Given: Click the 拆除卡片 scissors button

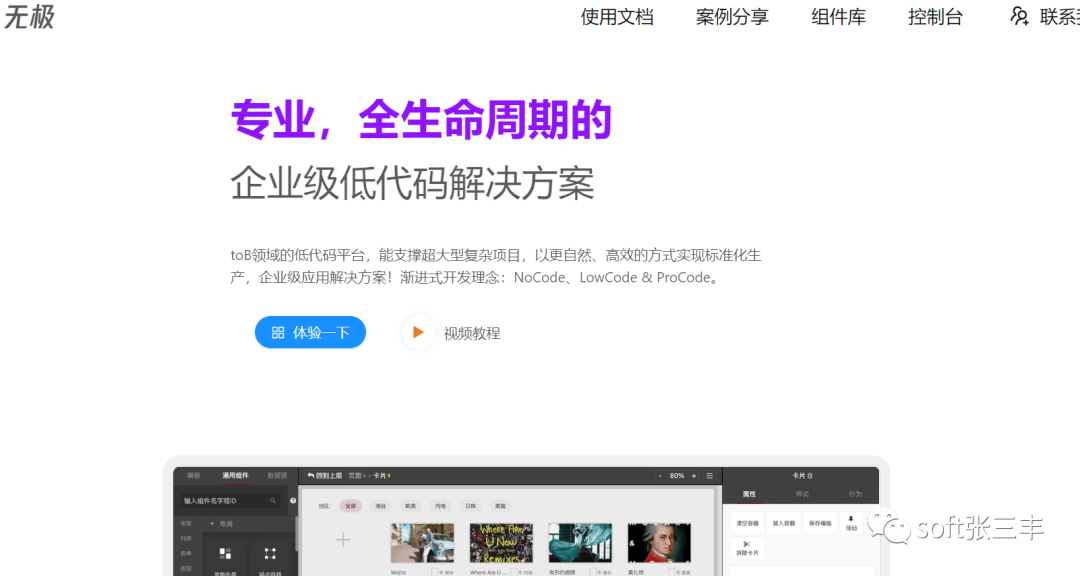Looking at the screenshot, I should 747,548.
